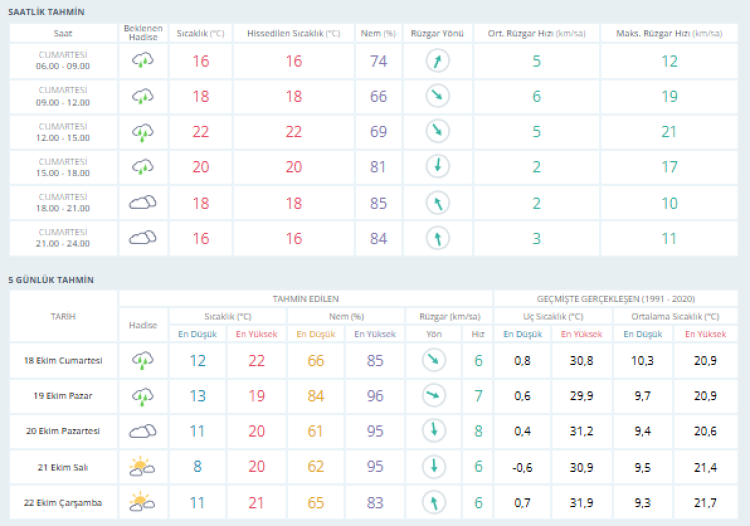Click the wind direction arrow for 22 Ekim Çarşamba
This screenshot has height=526, width=750.
point(434,501)
